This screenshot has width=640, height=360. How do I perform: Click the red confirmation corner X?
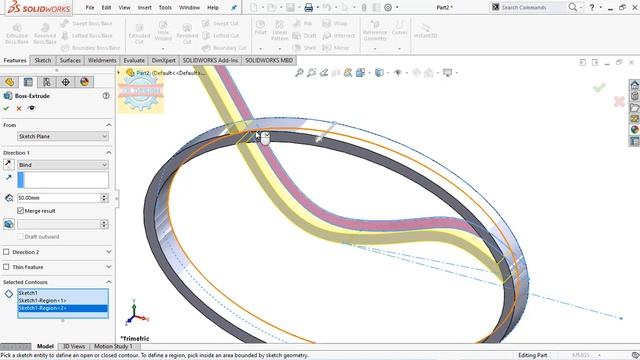(x=619, y=102)
